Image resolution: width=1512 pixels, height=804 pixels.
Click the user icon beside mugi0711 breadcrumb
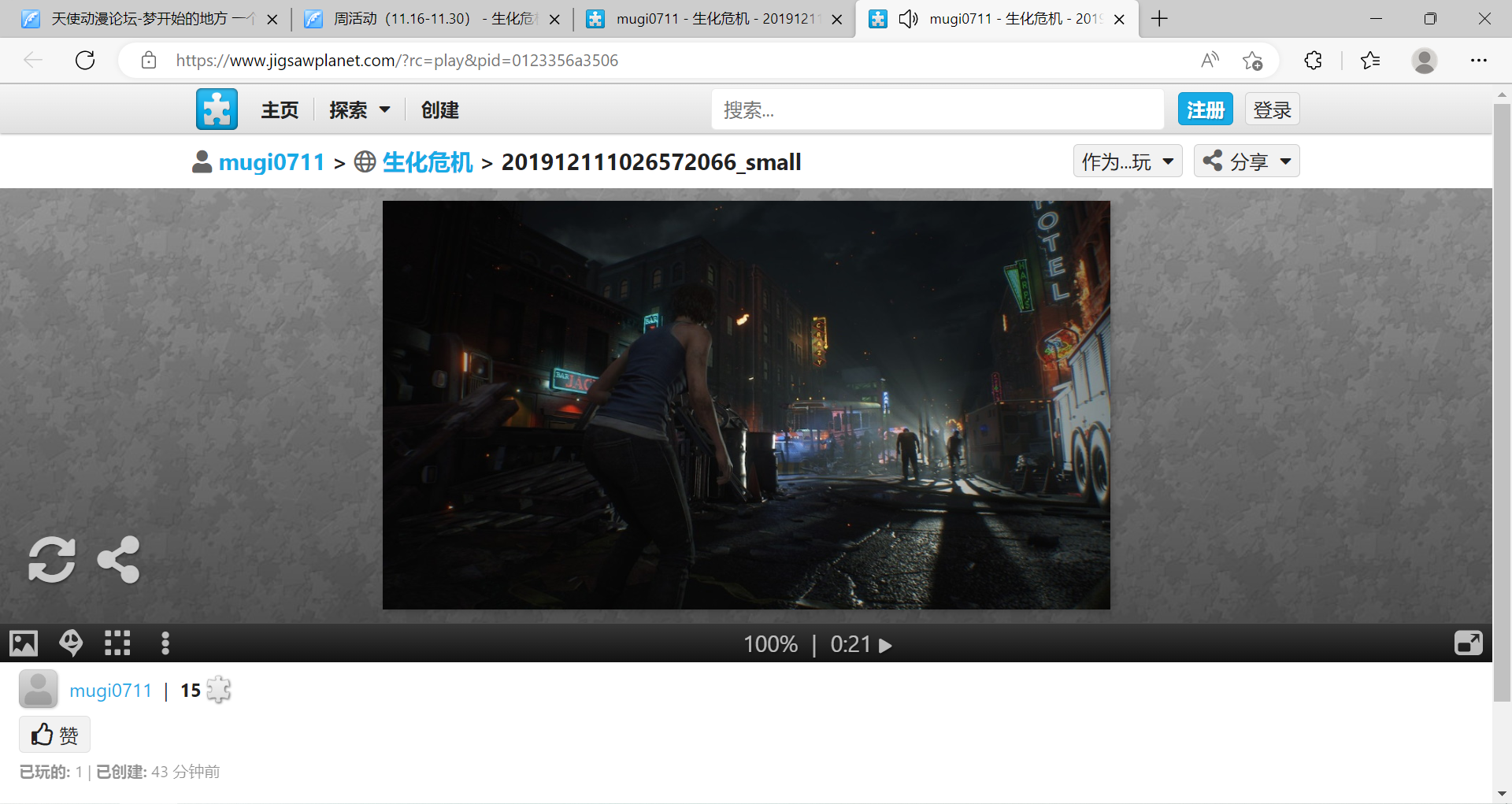pyautogui.click(x=202, y=161)
